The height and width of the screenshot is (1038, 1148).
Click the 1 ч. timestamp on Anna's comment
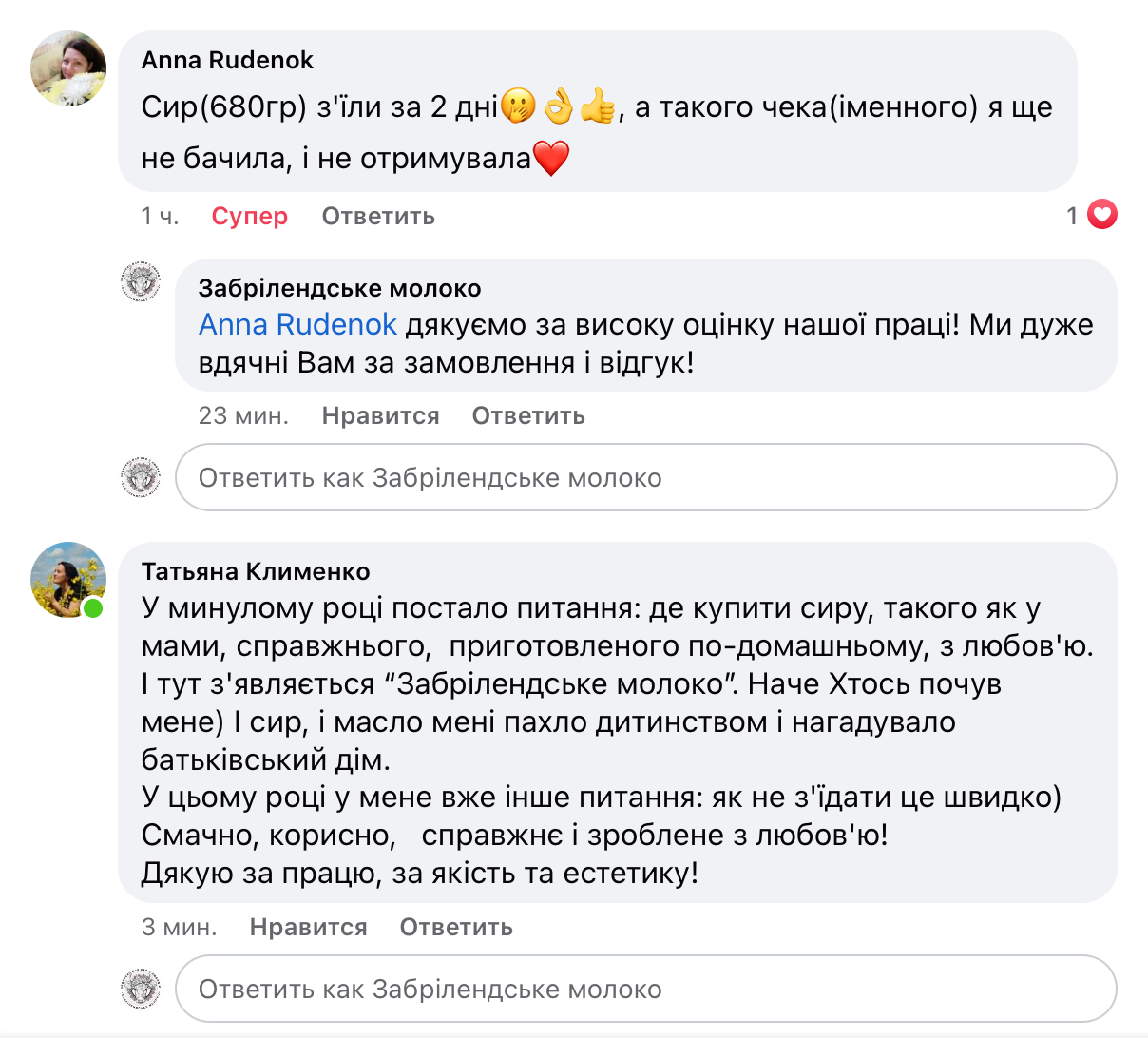(x=160, y=216)
